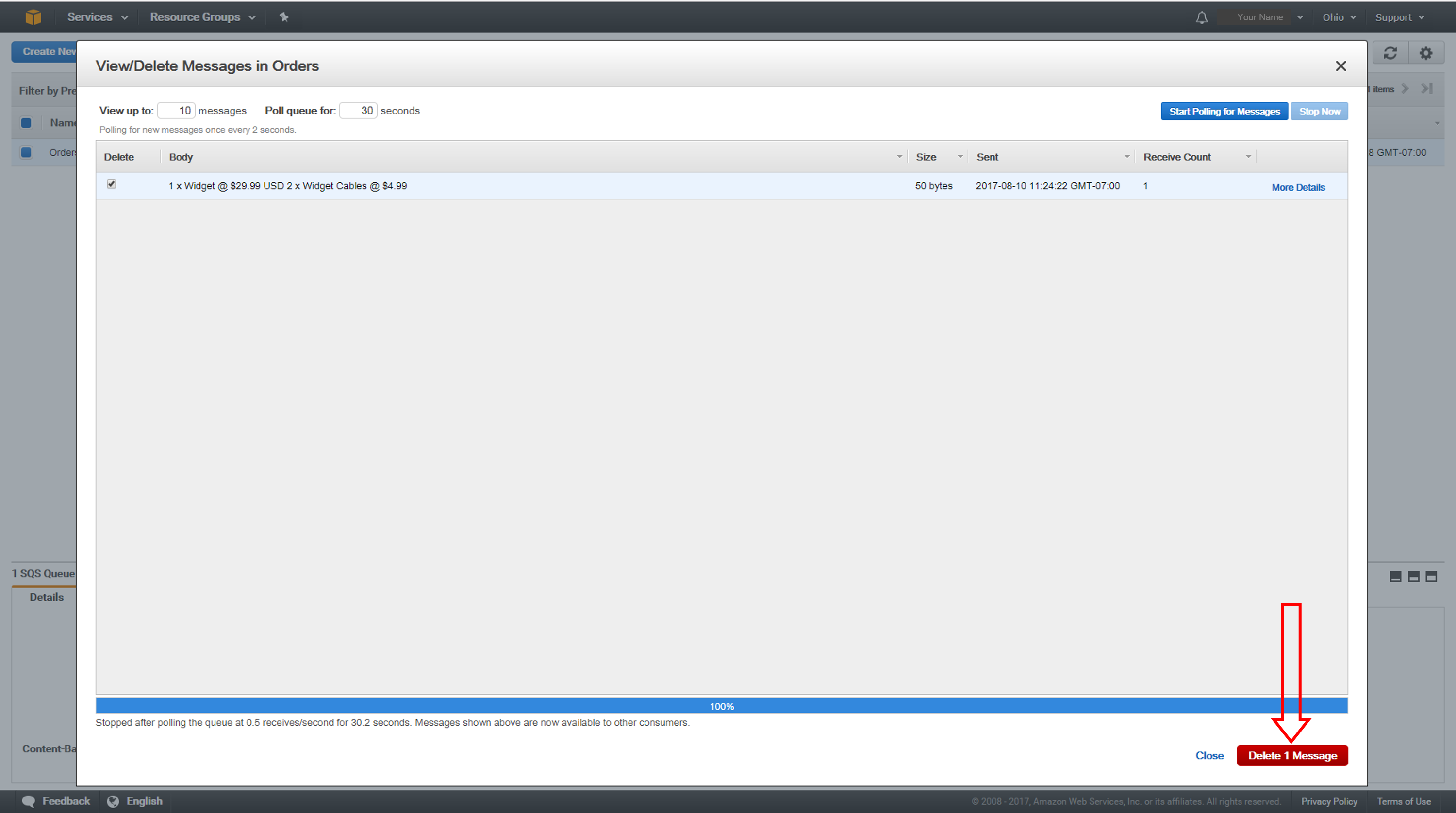1456x813 pixels.
Task: Expand the Receive Count column dropdown
Action: click(x=1248, y=156)
